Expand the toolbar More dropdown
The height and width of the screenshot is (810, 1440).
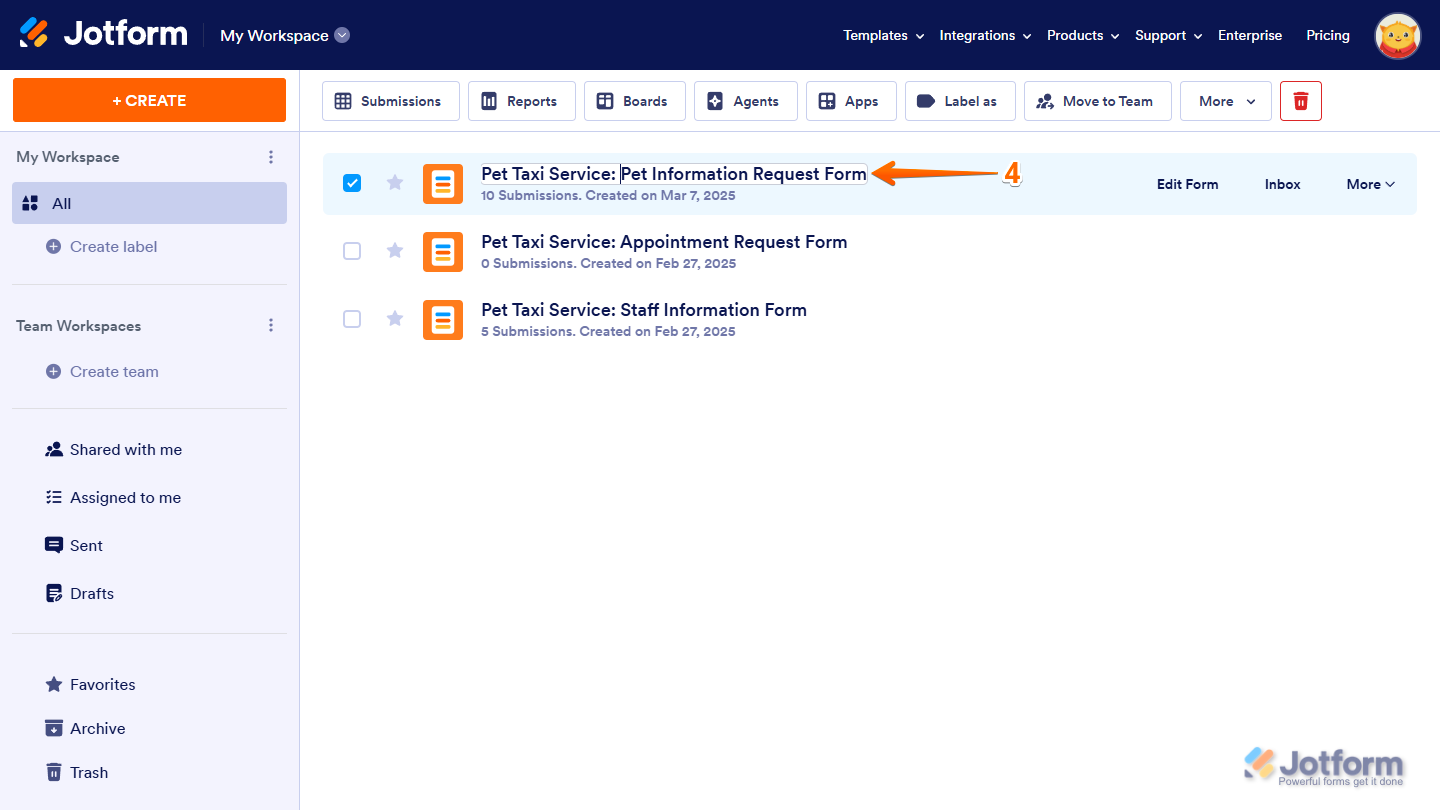coord(1226,101)
